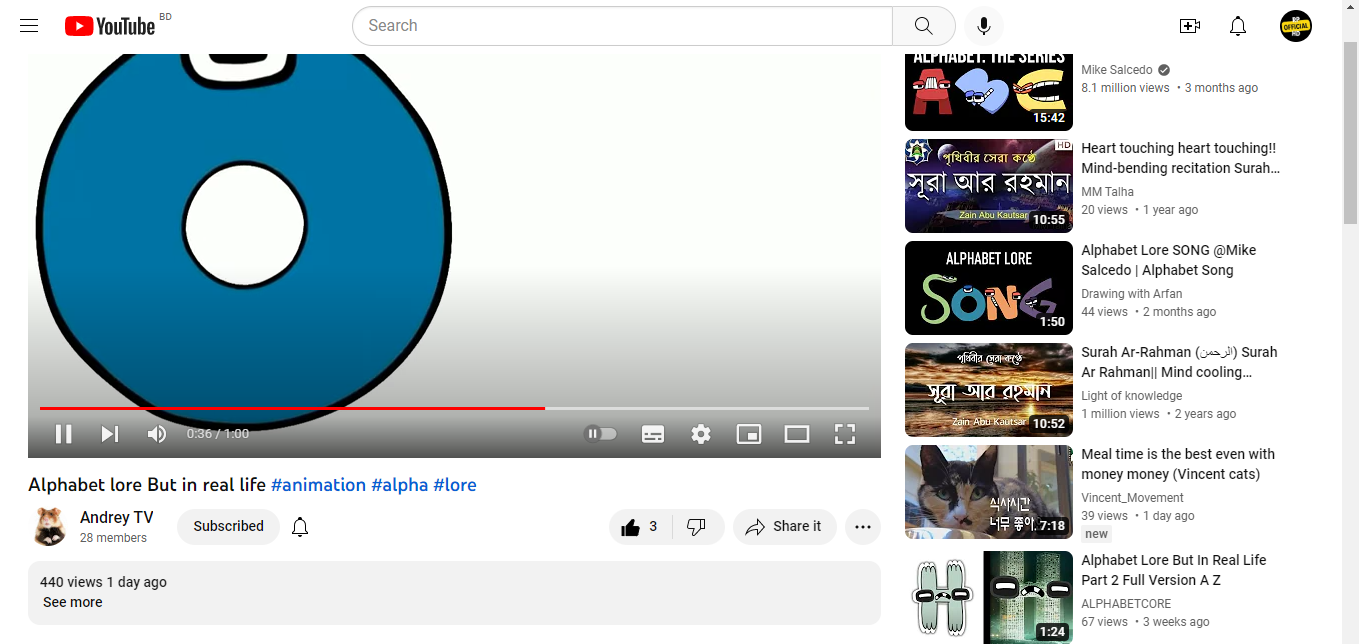The height and width of the screenshot is (644, 1359).
Task: Click the Share it button
Action: (784, 527)
